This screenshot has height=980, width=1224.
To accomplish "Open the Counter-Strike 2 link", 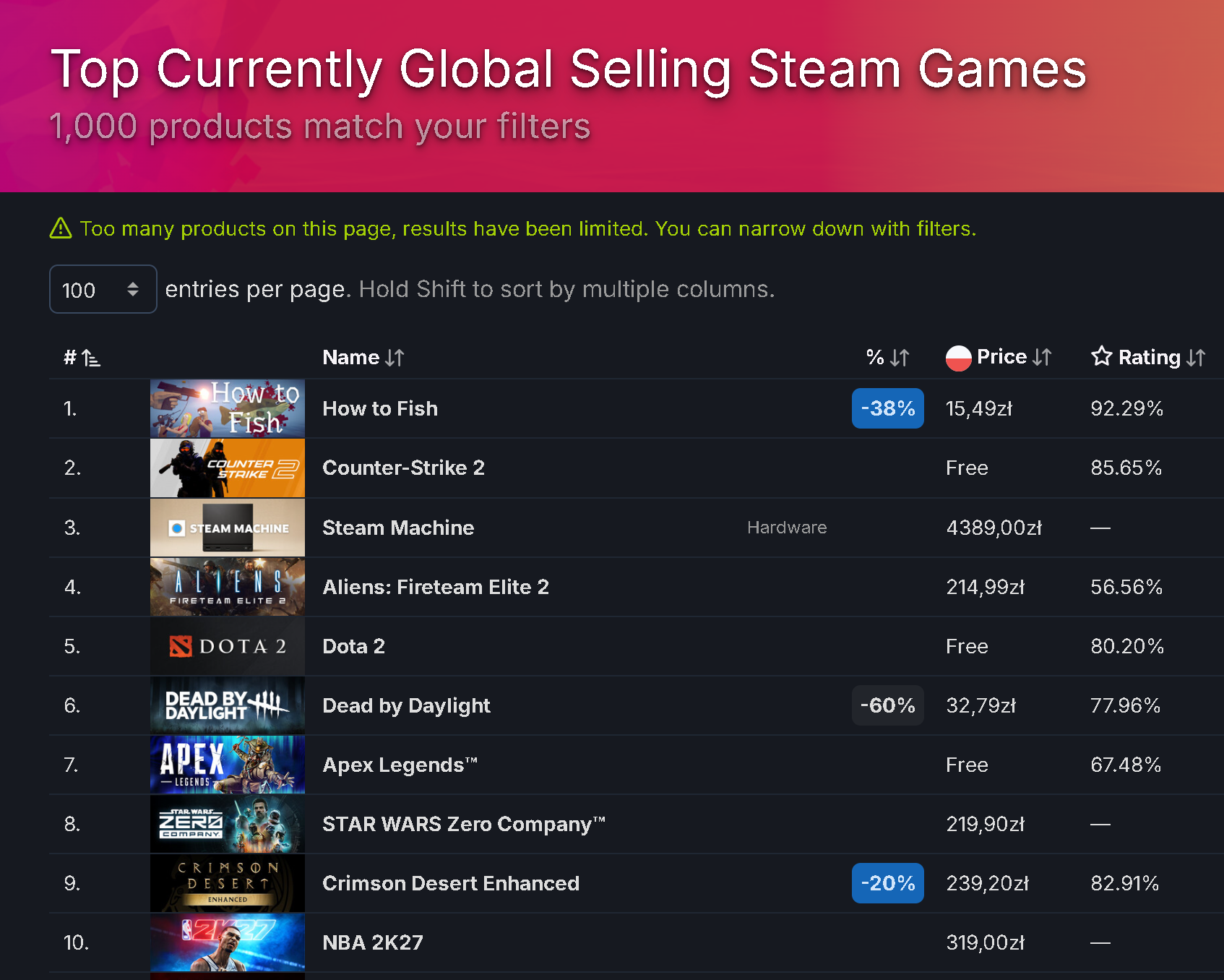I will (x=403, y=468).
